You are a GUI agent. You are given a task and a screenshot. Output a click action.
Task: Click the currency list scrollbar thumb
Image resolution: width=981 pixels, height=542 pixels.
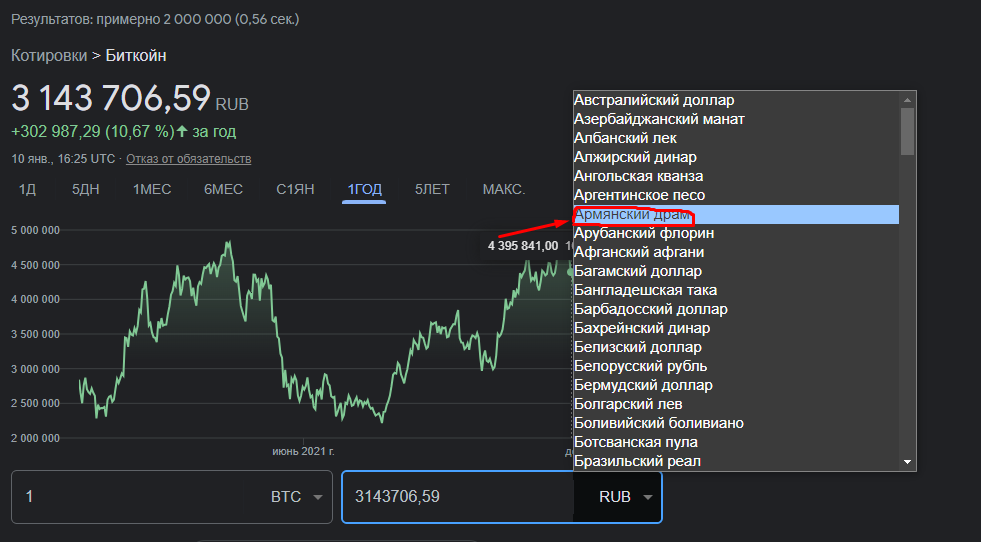[907, 131]
